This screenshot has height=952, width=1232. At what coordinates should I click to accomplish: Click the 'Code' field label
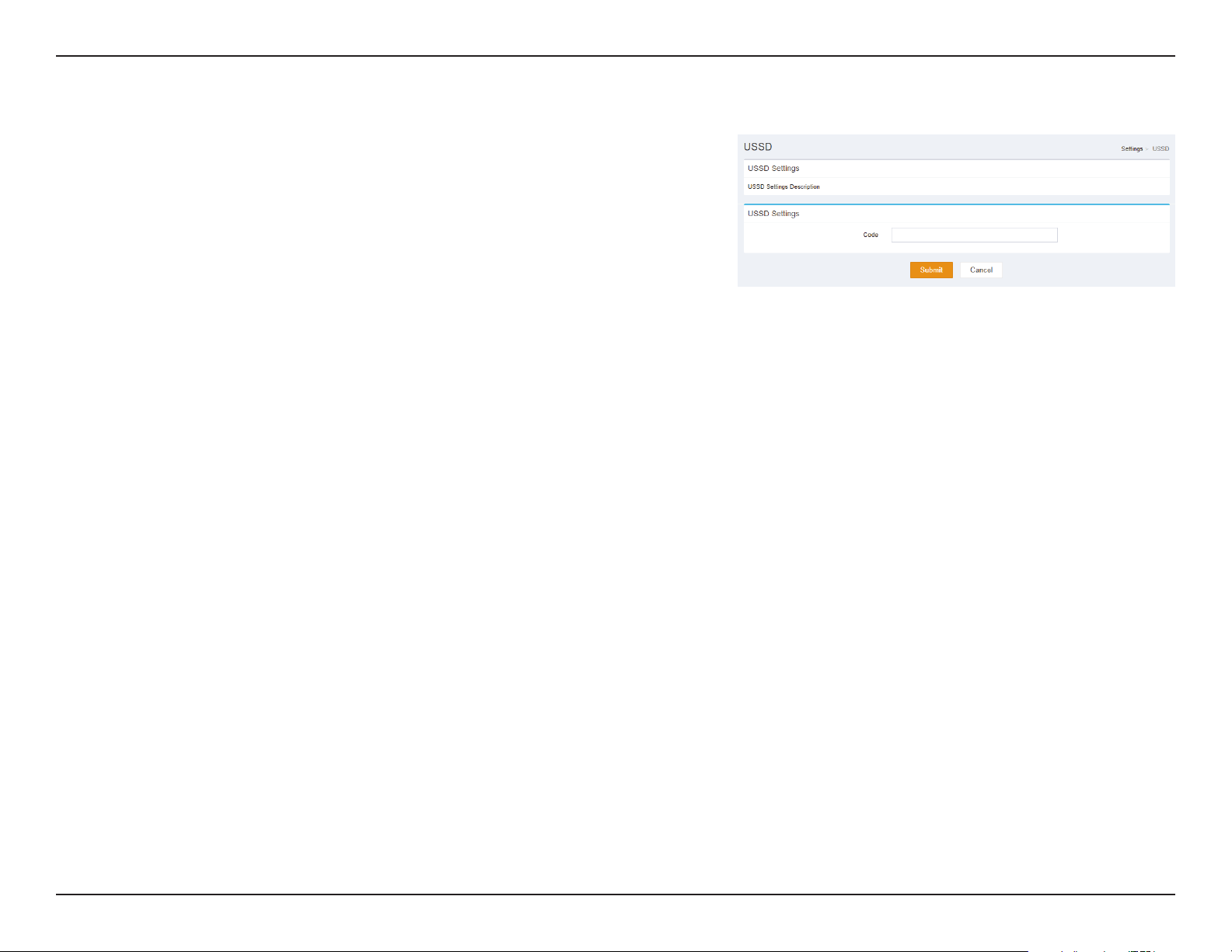coord(871,235)
